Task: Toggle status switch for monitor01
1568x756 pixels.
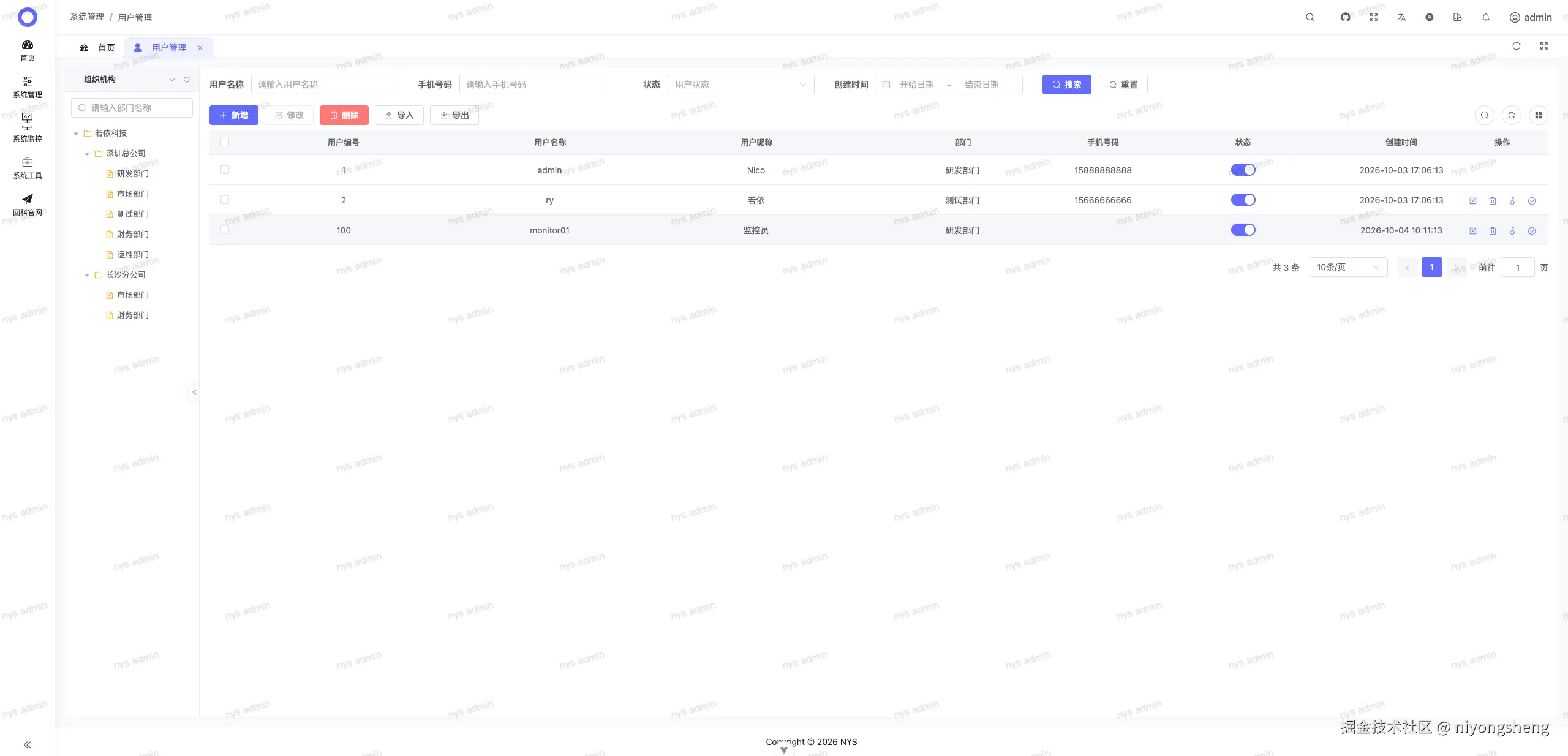Action: coord(1243,230)
